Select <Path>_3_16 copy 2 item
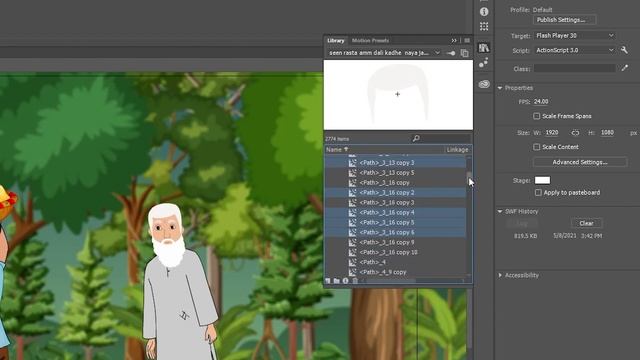 coord(395,193)
